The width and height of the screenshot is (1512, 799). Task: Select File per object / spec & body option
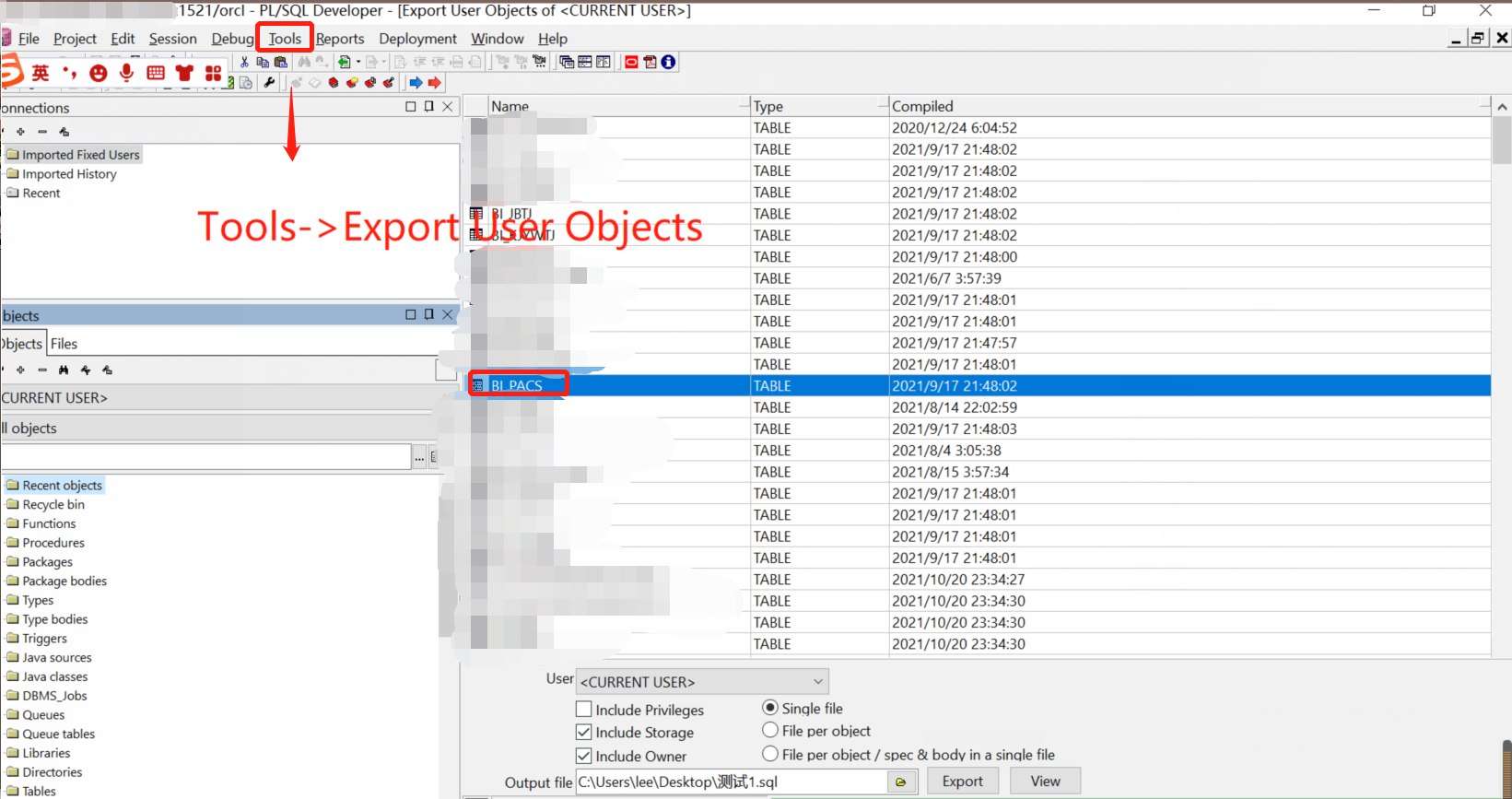click(x=770, y=754)
